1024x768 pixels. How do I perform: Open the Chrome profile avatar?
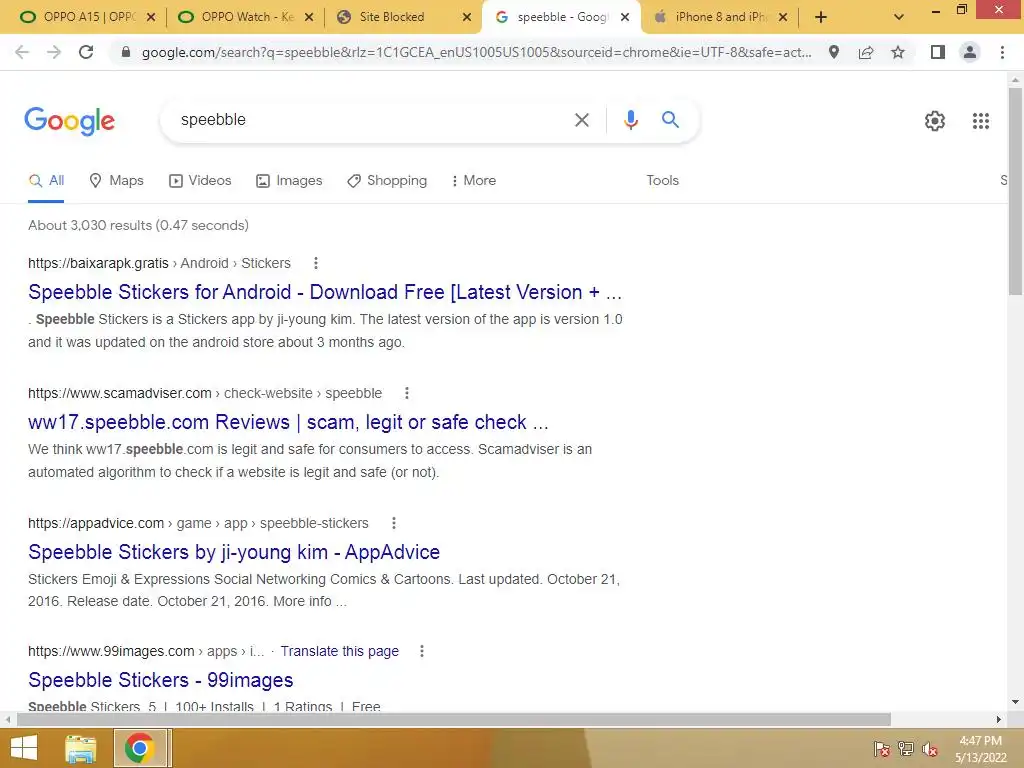tap(970, 52)
